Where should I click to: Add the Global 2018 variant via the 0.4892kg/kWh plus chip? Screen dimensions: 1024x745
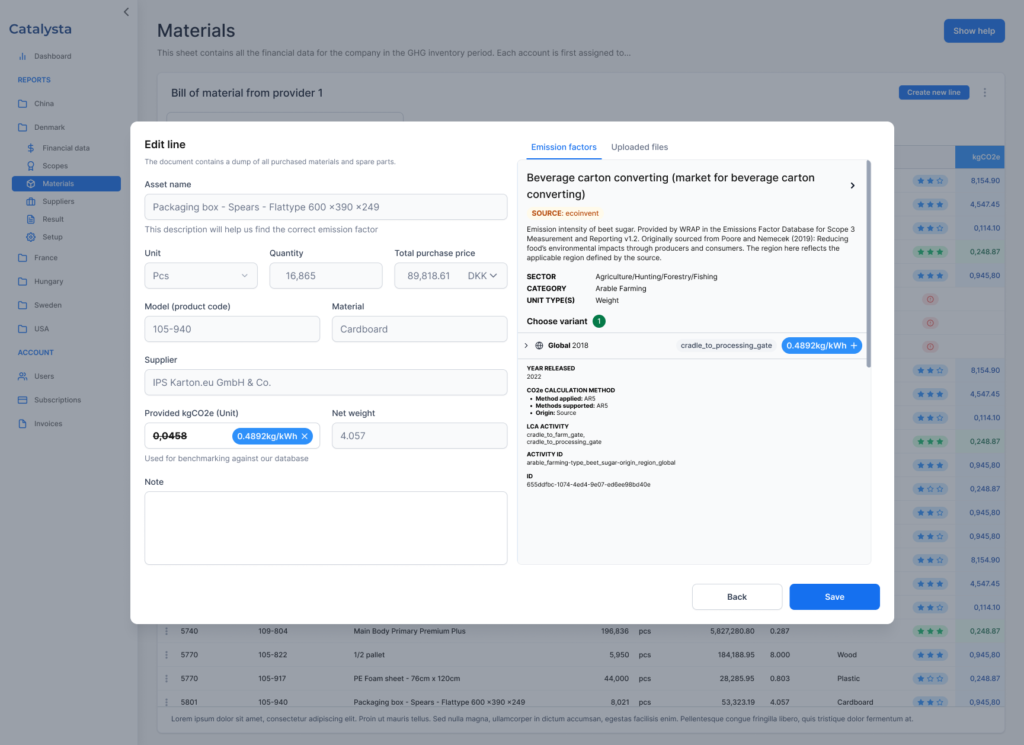pyautogui.click(x=854, y=345)
